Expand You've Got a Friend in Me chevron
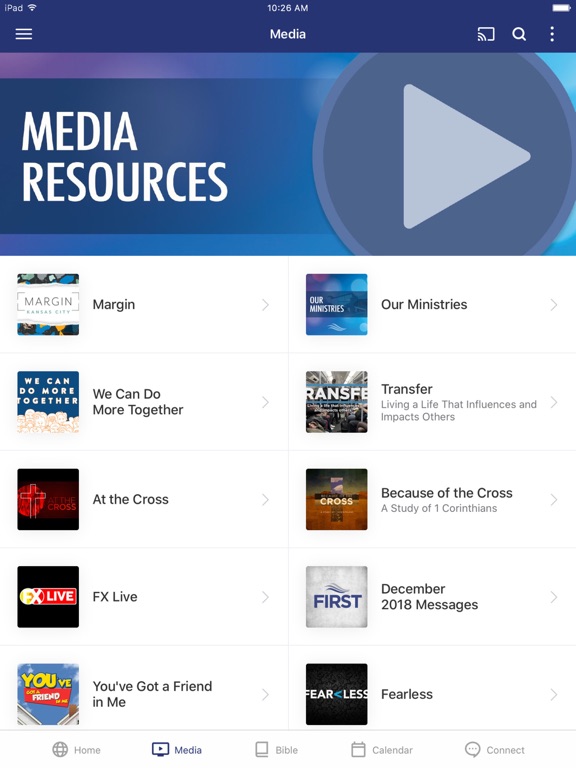The image size is (576, 768). click(265, 695)
